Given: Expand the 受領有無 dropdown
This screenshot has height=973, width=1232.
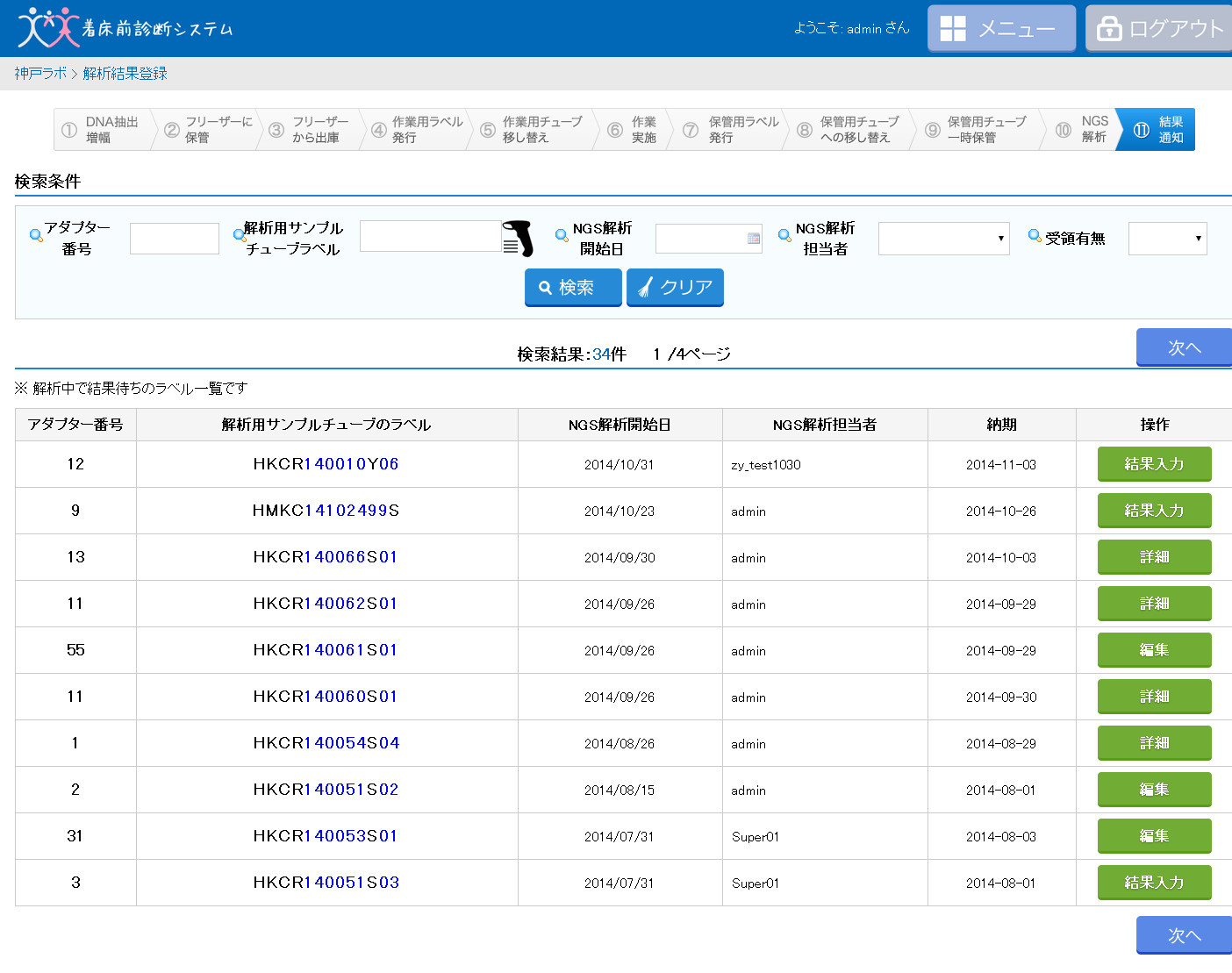Looking at the screenshot, I should pos(1167,239).
